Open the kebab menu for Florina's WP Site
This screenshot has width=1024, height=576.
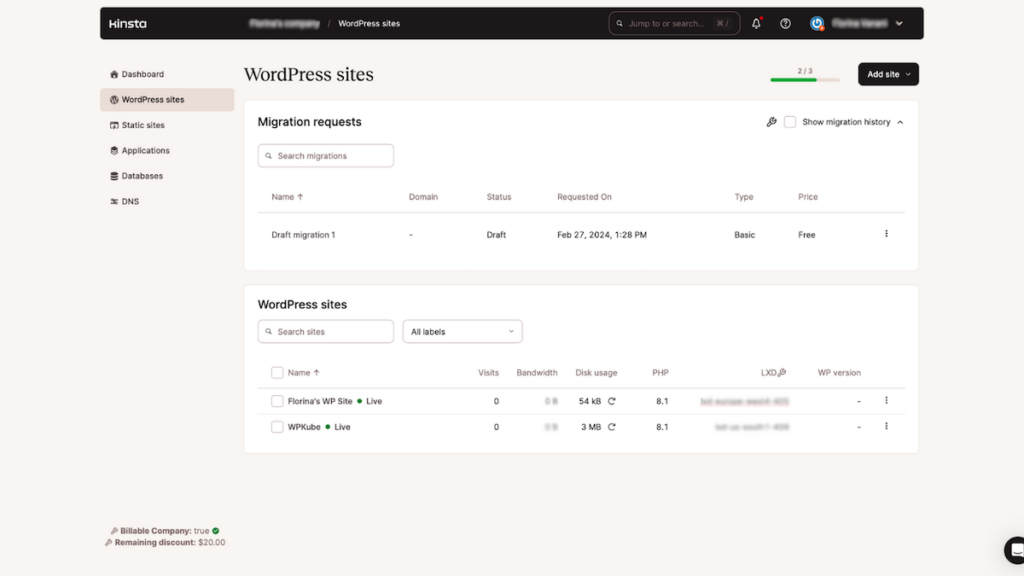(886, 400)
